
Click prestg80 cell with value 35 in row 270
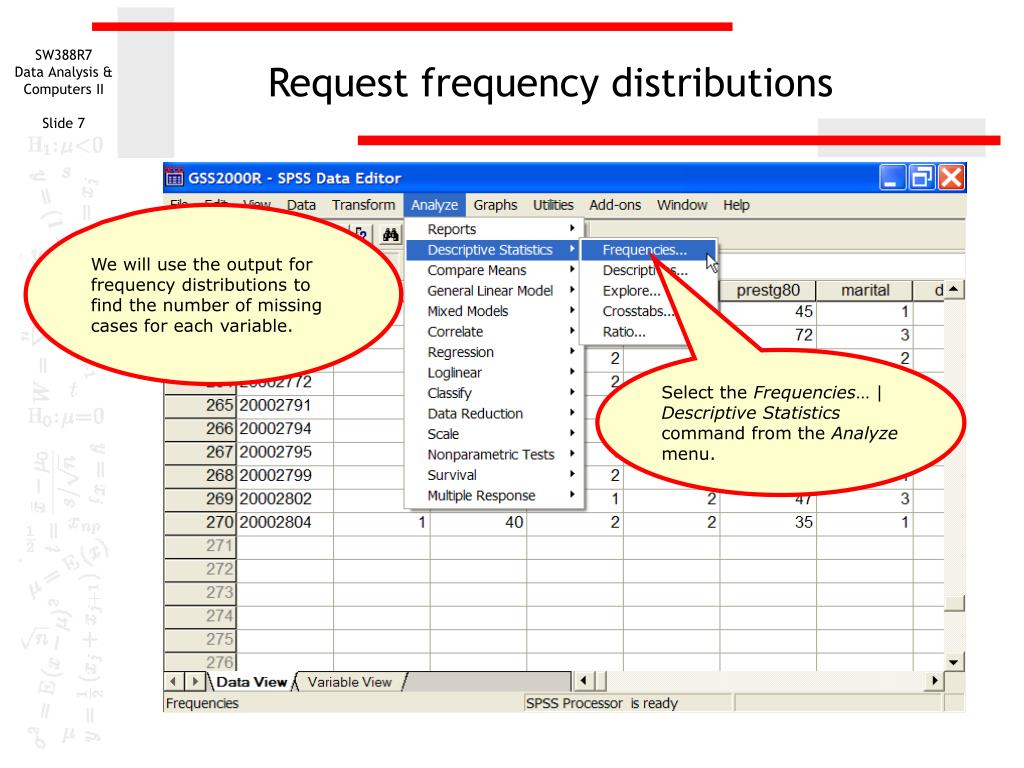pos(768,522)
